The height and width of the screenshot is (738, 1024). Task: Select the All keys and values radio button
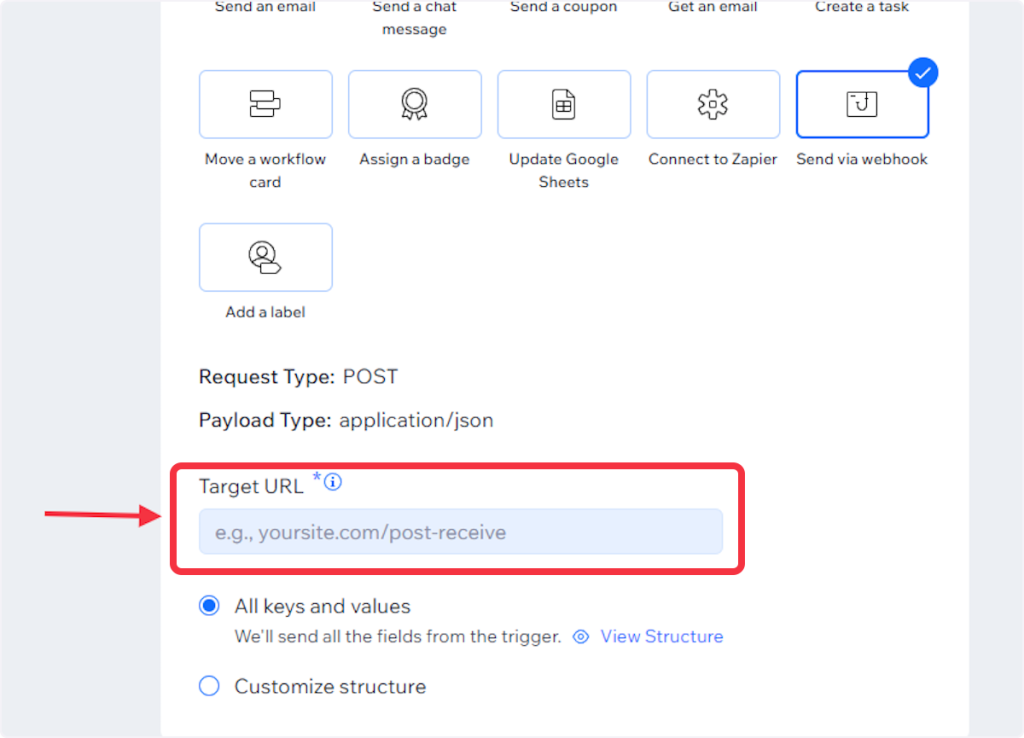(209, 606)
